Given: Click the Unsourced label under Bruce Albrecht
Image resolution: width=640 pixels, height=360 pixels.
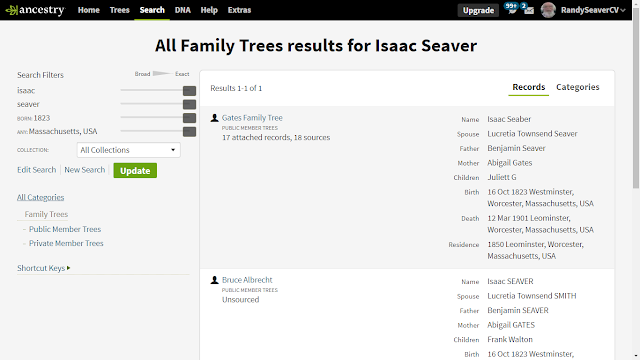Looking at the screenshot, I should pos(240,300).
